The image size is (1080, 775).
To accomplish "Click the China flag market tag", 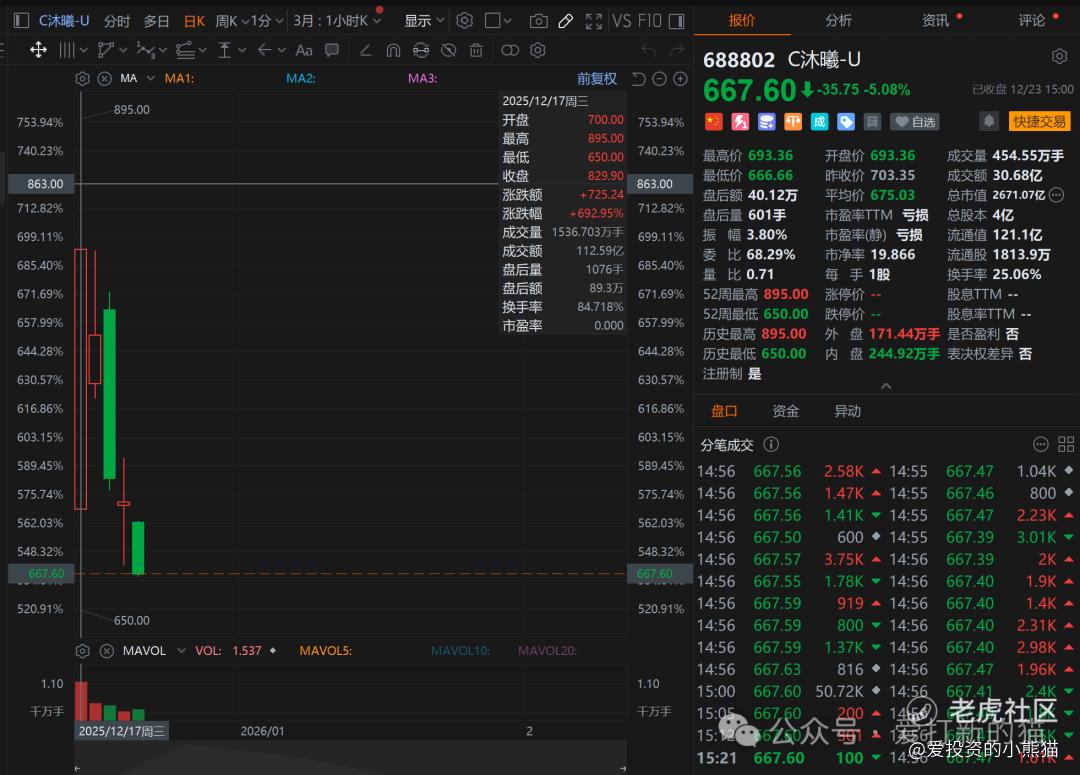I will (x=714, y=122).
